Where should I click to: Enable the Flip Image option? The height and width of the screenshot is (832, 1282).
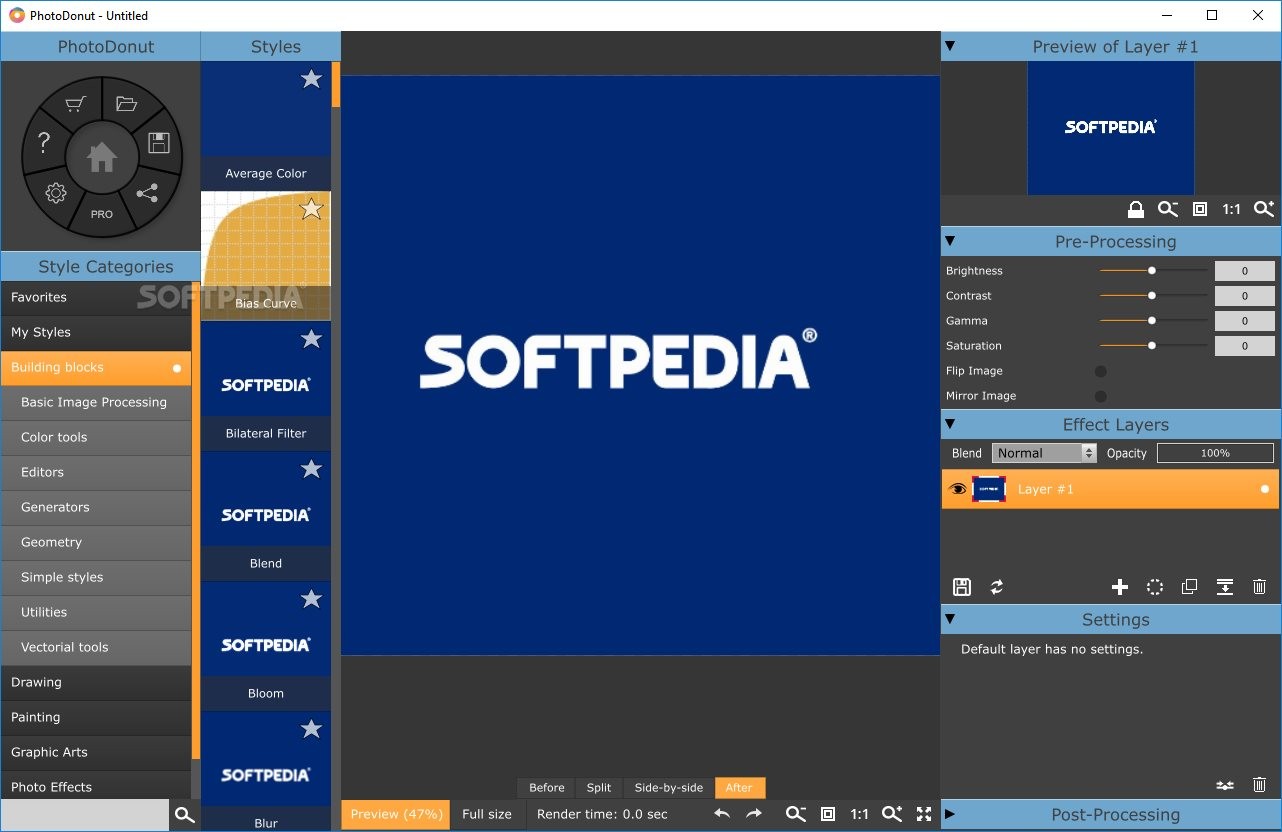[x=1101, y=371]
